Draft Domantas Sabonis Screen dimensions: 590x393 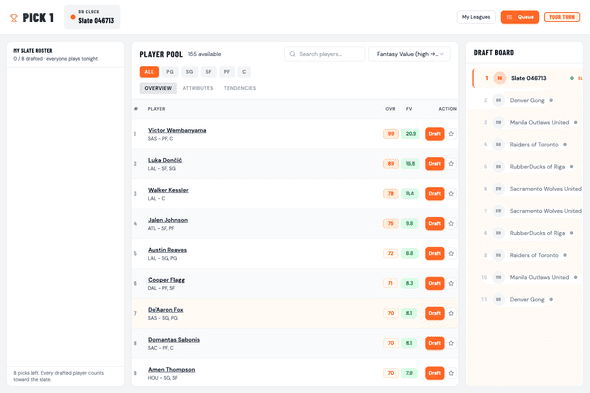coord(435,343)
